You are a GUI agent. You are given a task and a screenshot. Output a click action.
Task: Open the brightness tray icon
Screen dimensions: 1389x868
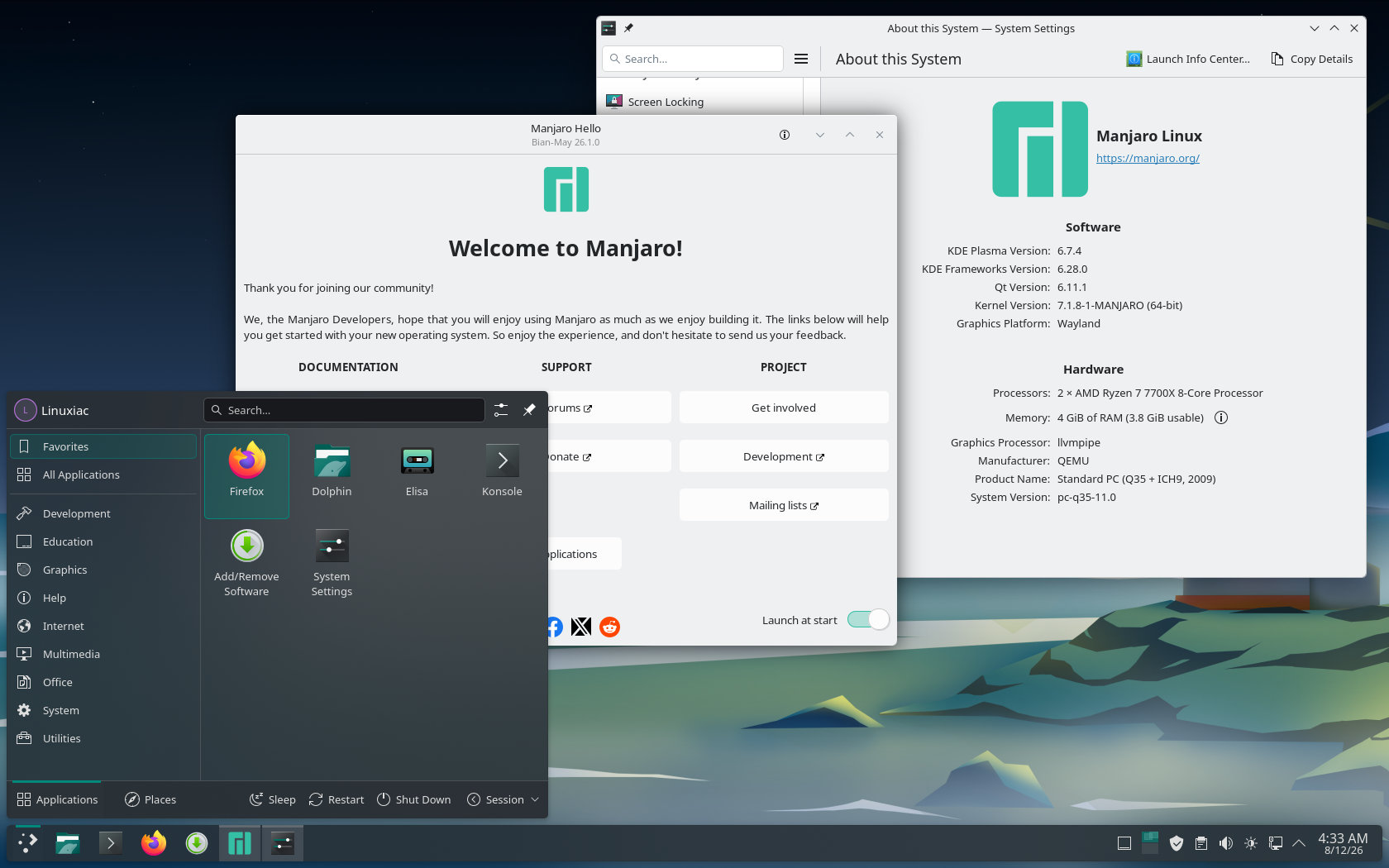pos(1251,843)
